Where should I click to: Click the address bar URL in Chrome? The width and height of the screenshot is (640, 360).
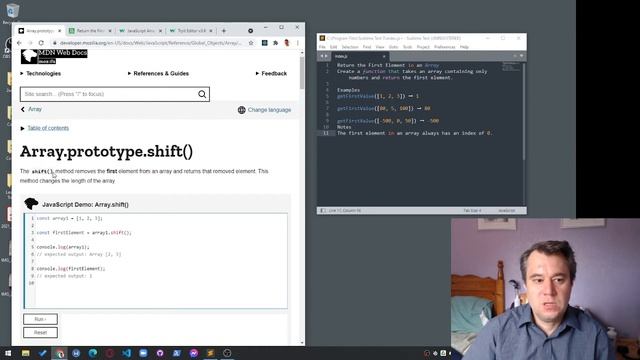(x=150, y=43)
